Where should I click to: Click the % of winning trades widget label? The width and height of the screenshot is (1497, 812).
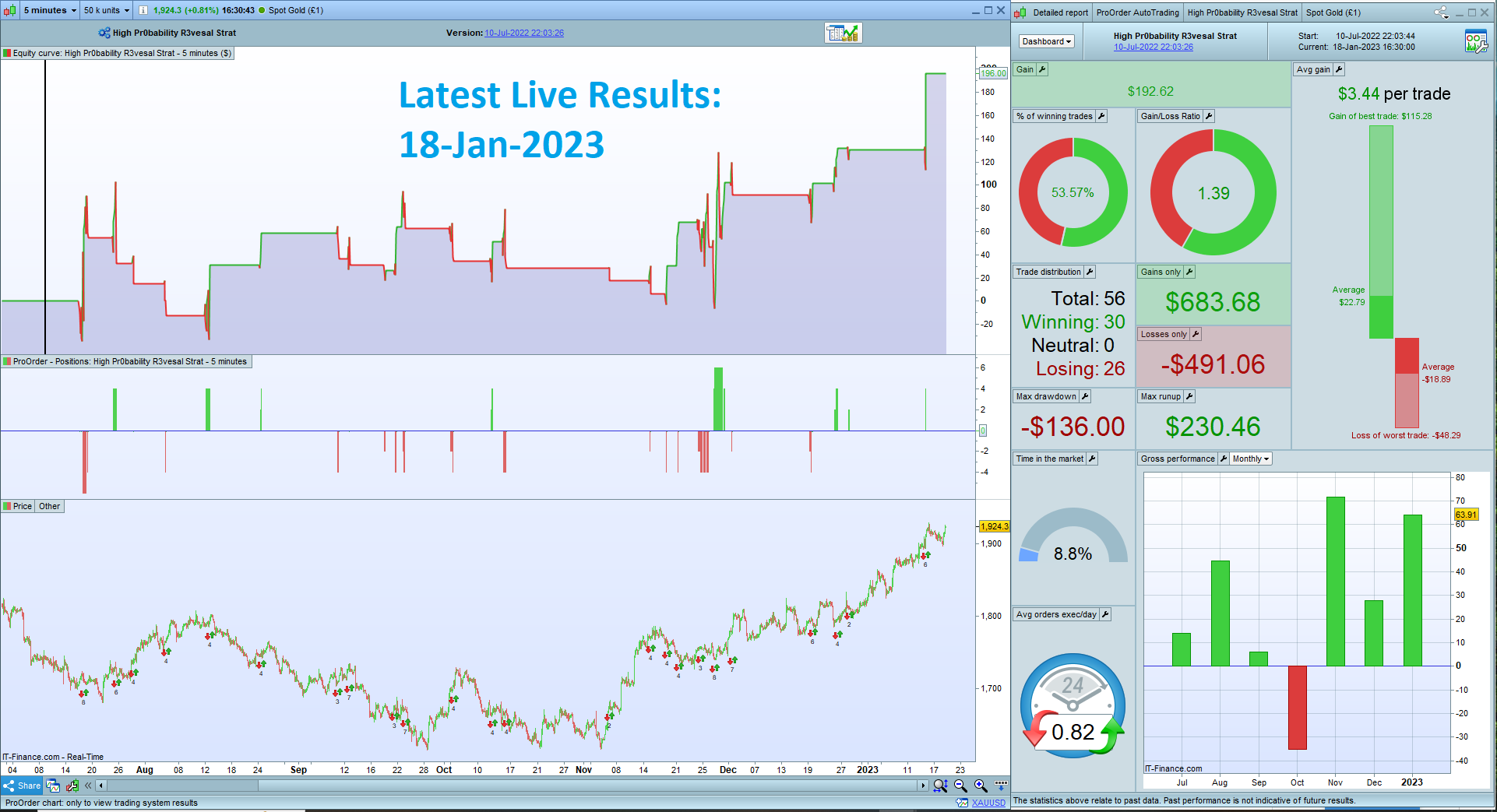click(1054, 116)
